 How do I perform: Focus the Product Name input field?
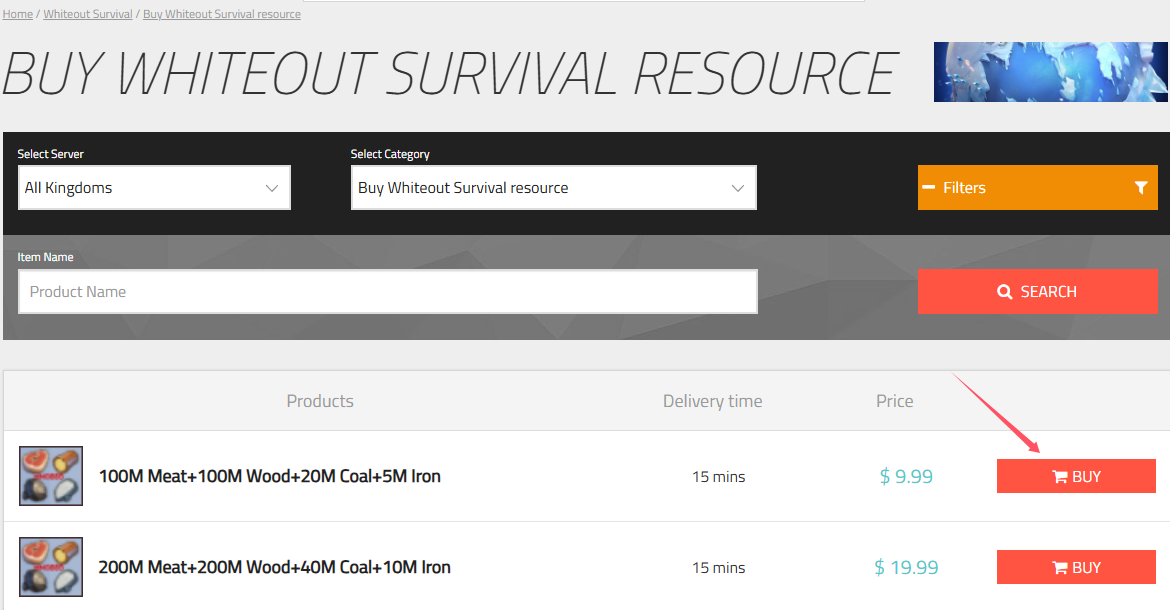click(x=388, y=292)
